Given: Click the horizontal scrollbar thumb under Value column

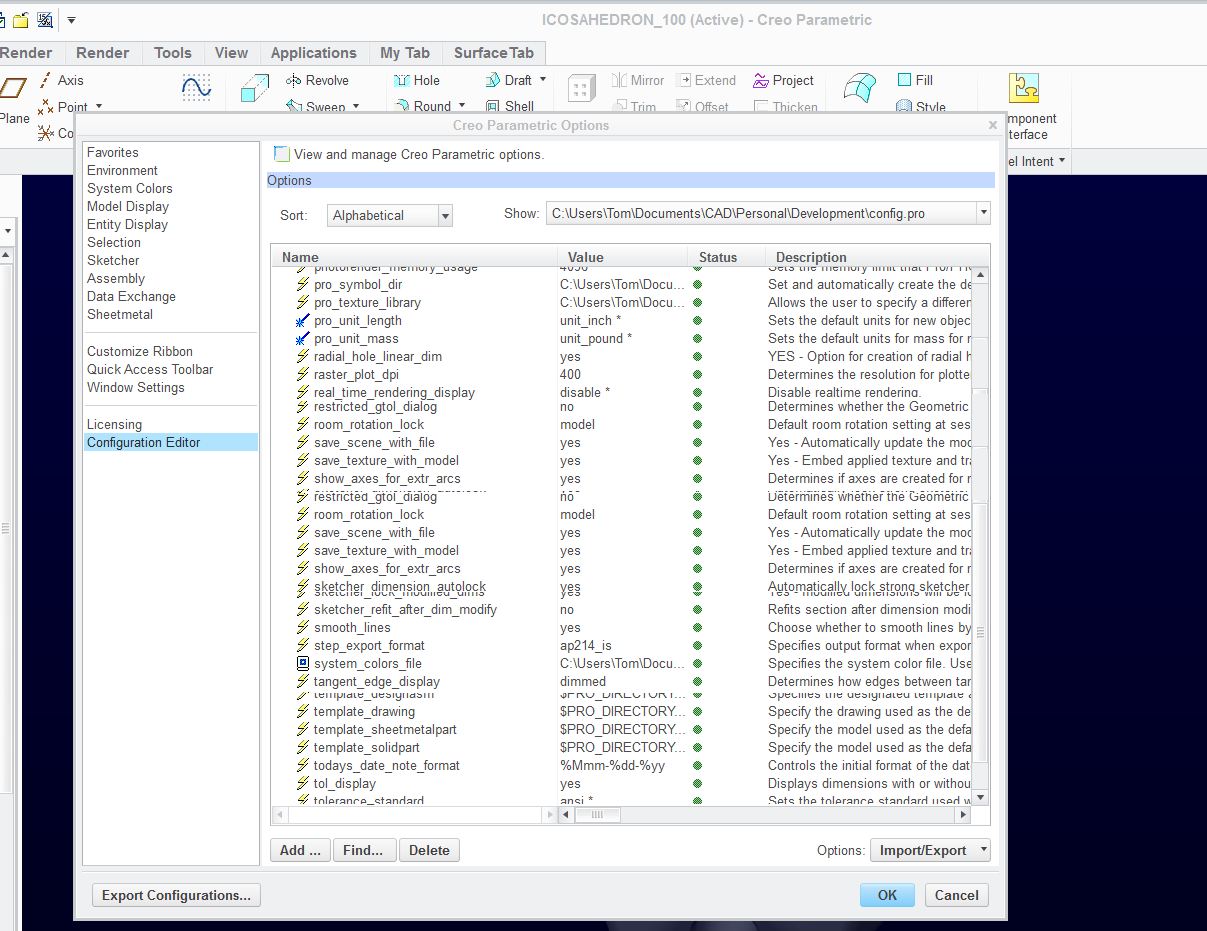Looking at the screenshot, I should (x=597, y=815).
